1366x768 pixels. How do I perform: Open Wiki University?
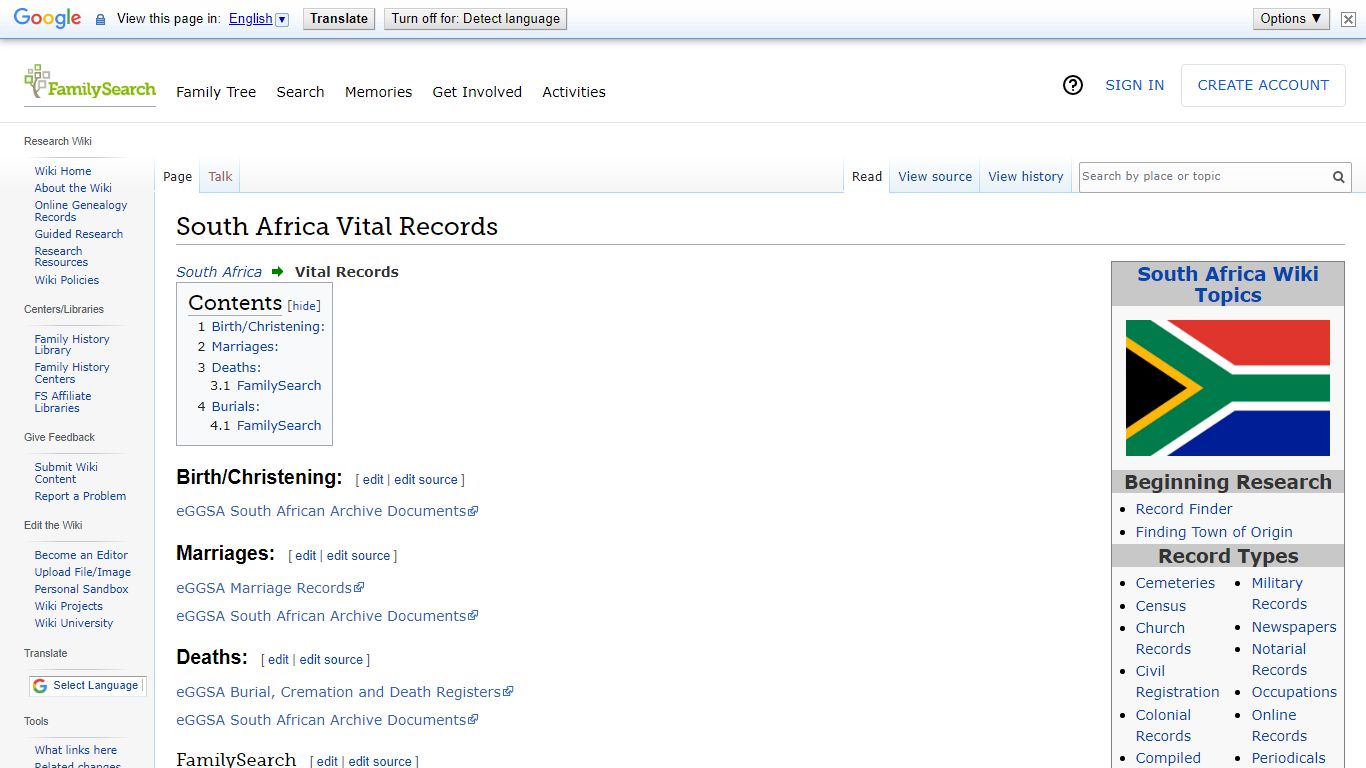[74, 623]
